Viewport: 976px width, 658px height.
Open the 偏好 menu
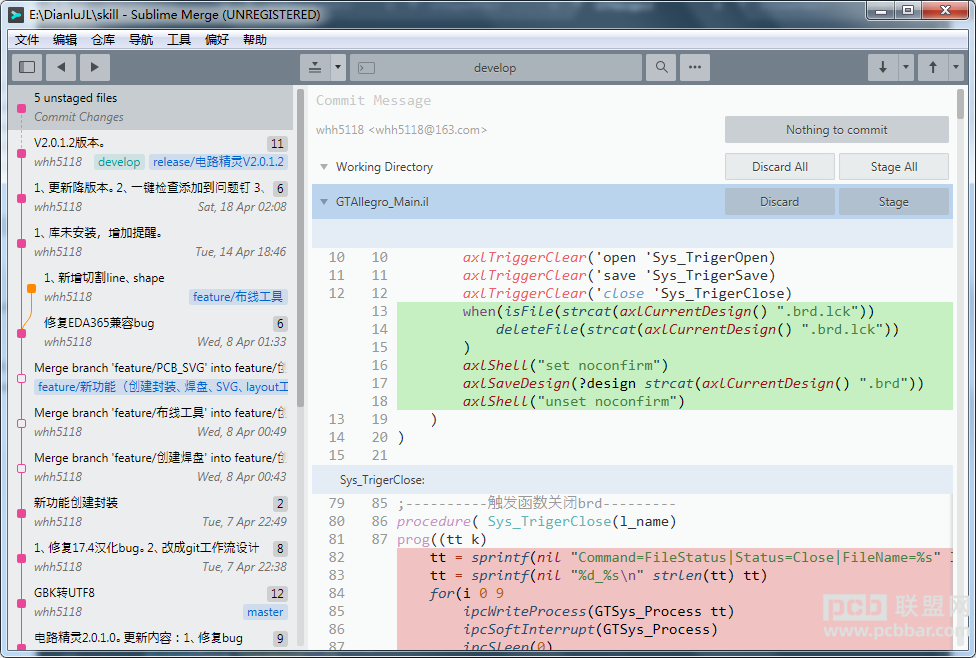pos(217,40)
